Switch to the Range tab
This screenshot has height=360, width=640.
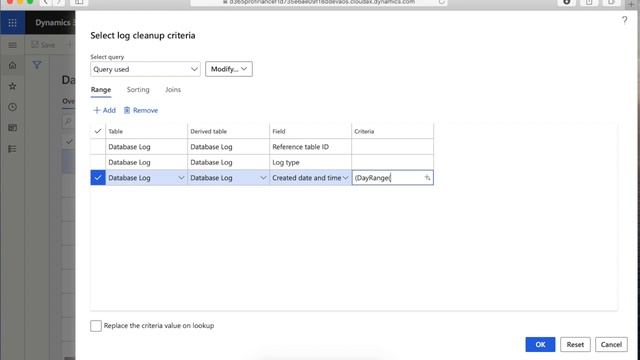pyautogui.click(x=101, y=90)
